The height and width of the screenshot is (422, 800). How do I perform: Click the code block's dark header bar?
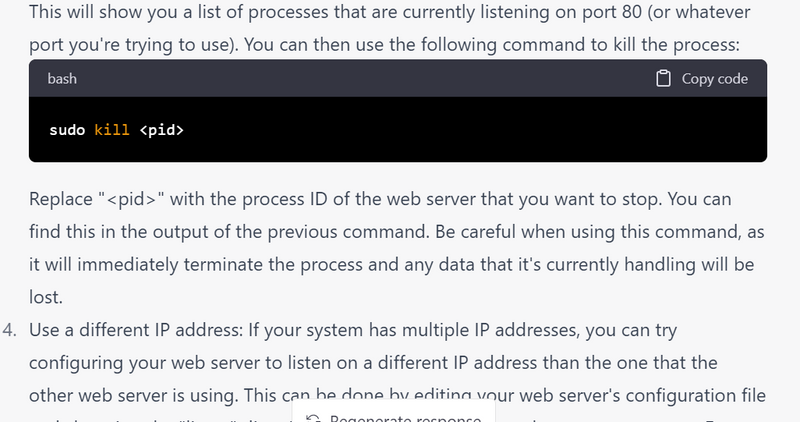pyautogui.click(x=350, y=79)
